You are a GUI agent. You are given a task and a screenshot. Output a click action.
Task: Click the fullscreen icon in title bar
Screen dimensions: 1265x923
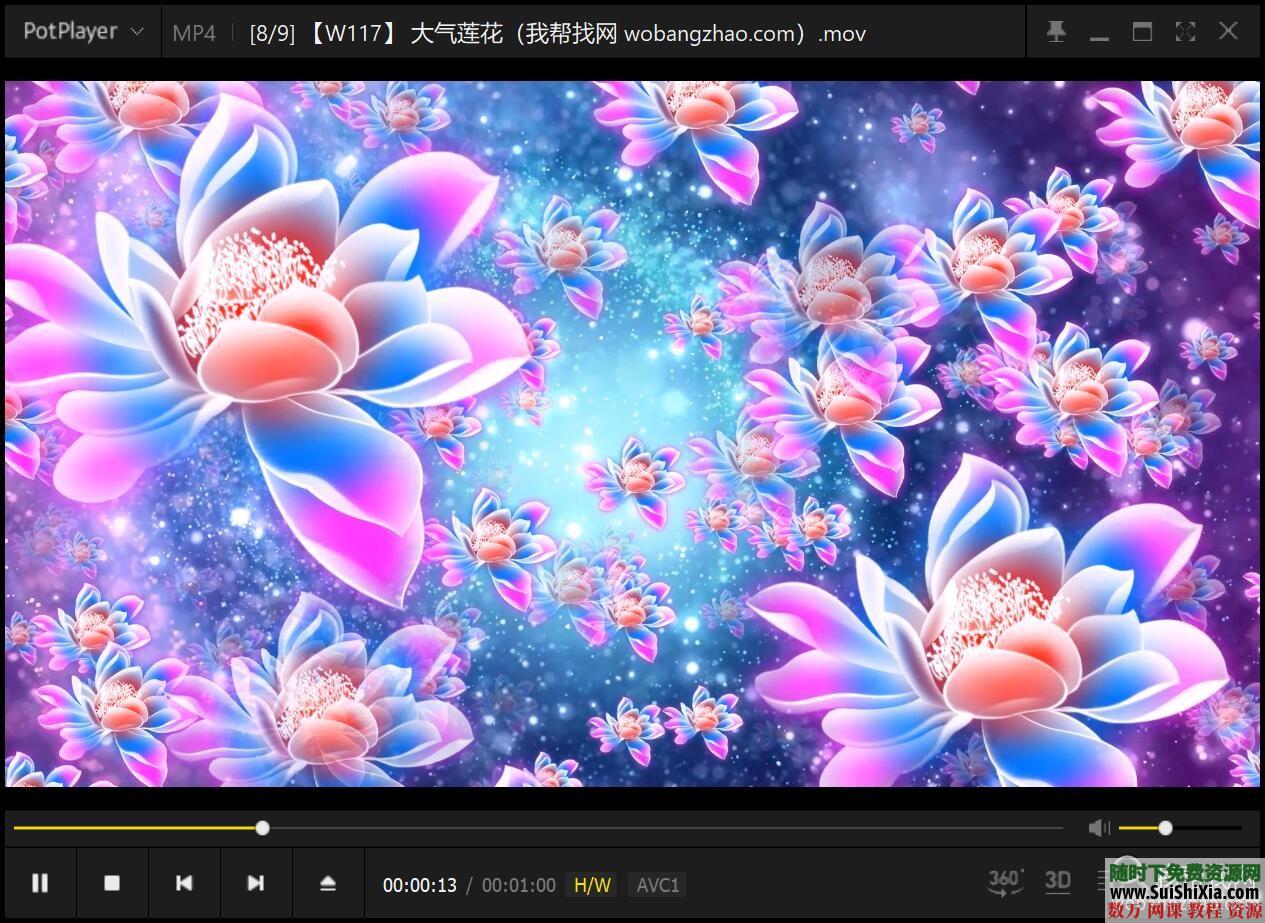[1185, 31]
